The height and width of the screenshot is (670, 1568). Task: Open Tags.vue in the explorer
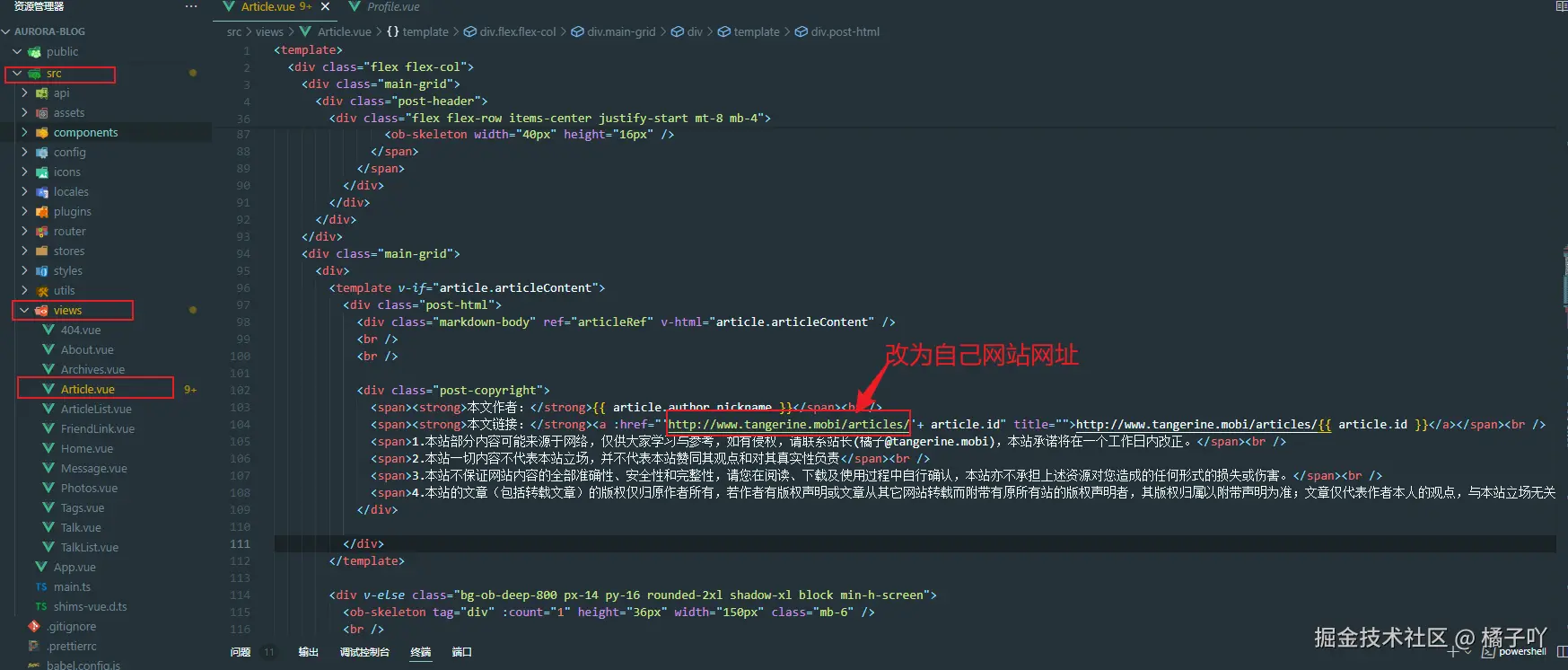pyautogui.click(x=83, y=507)
